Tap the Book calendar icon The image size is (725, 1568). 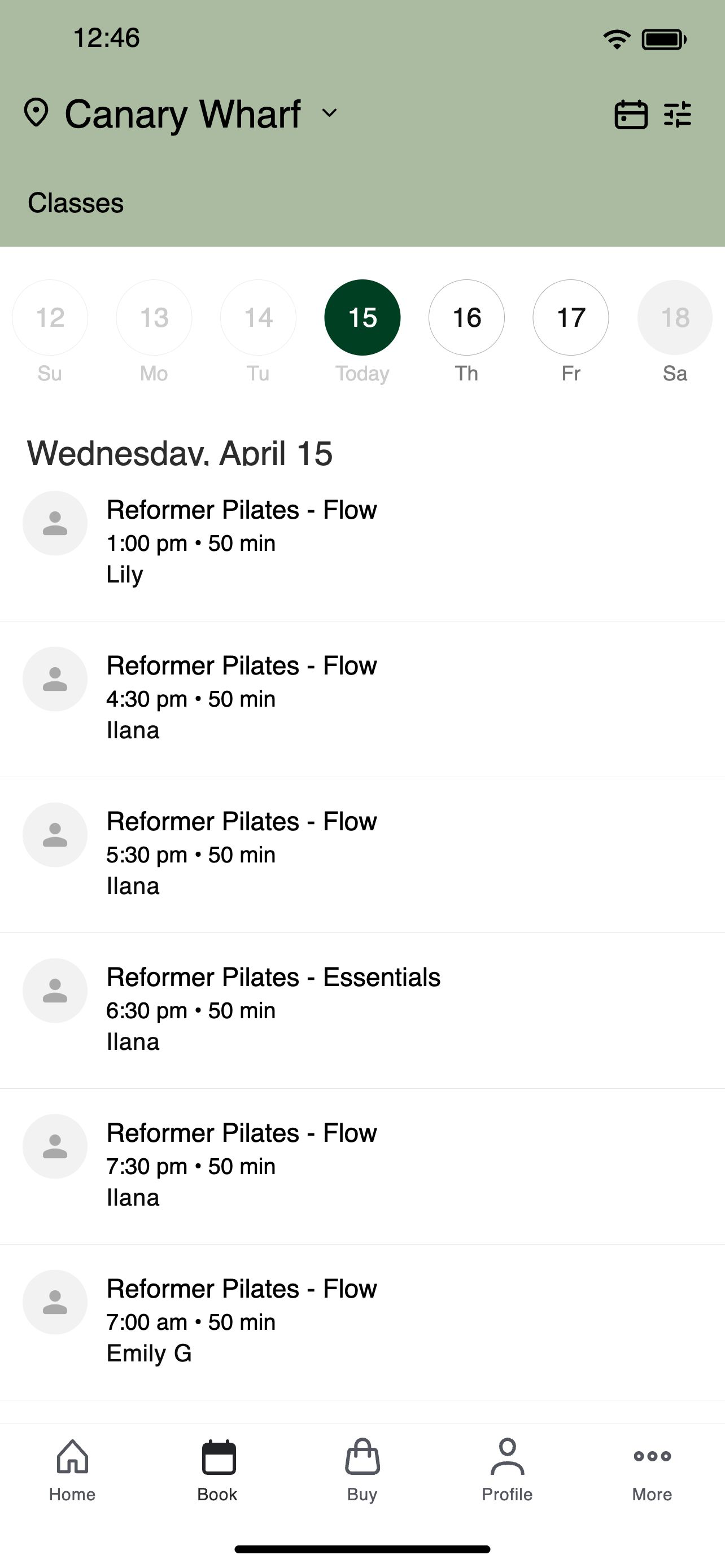(218, 1457)
